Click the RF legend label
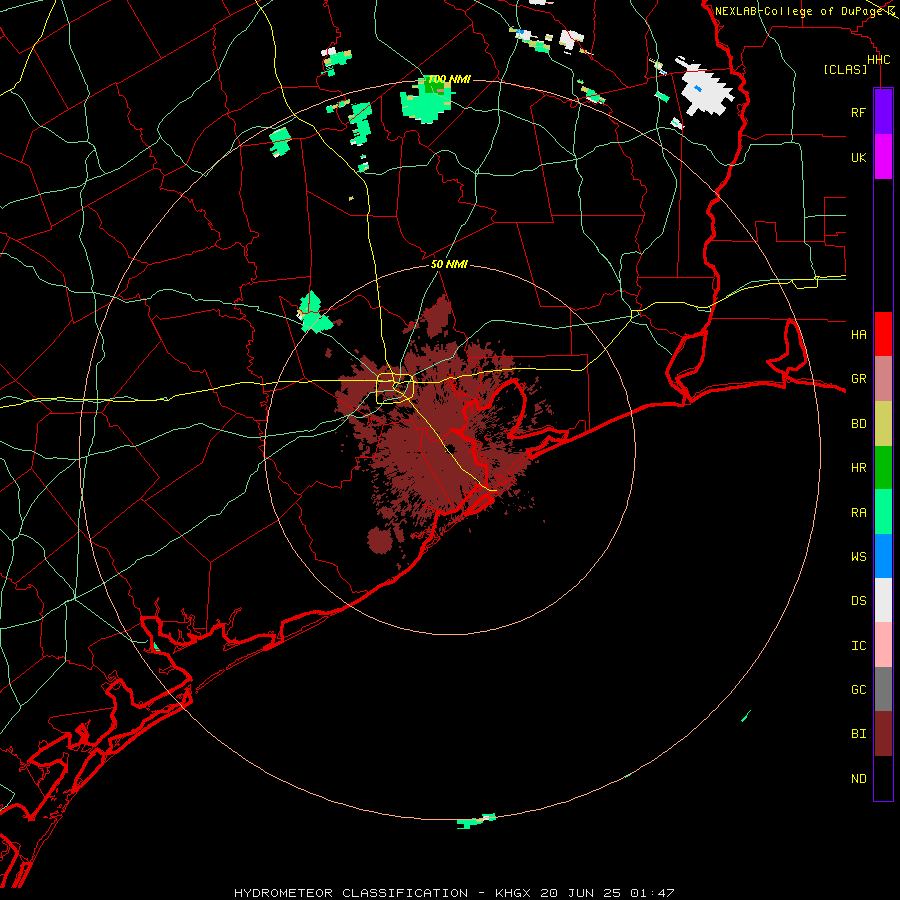This screenshot has width=900, height=900. point(858,112)
